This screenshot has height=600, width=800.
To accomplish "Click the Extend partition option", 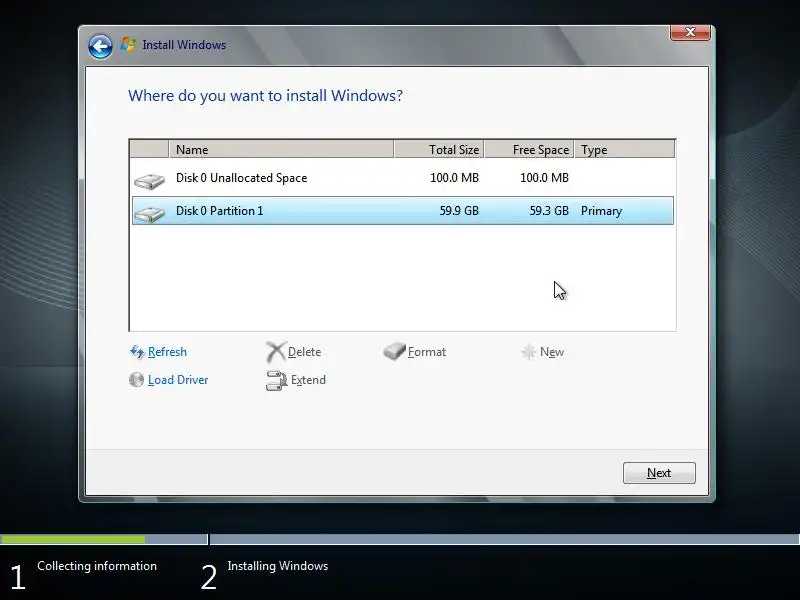I will coord(308,380).
